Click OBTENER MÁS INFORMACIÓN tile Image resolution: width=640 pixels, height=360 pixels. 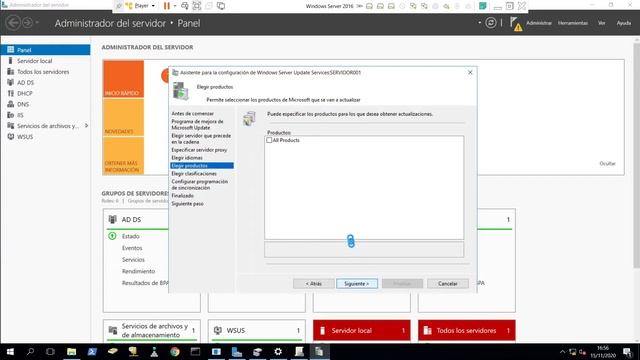(123, 156)
